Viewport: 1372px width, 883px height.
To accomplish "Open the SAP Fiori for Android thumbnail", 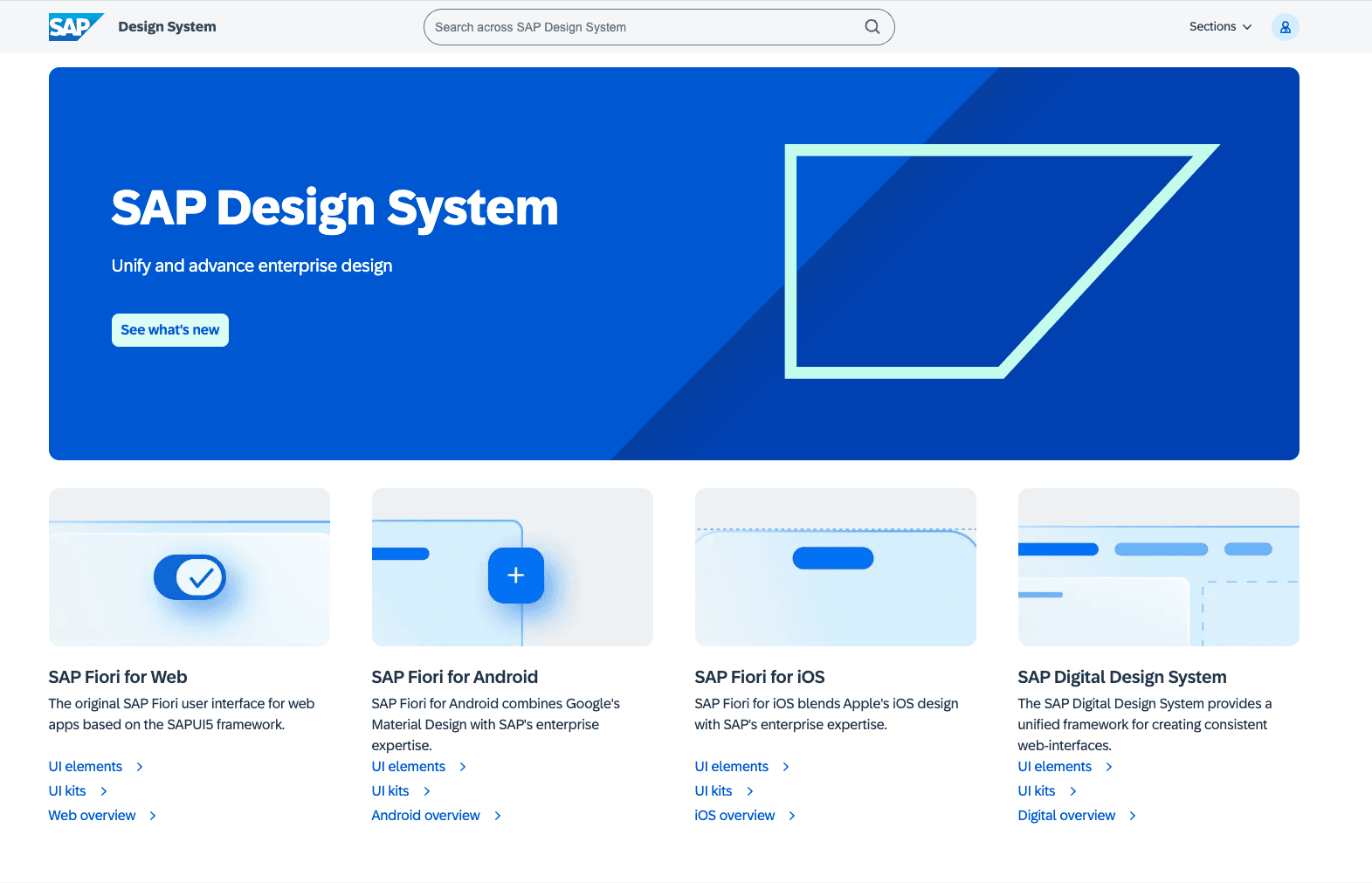I will click(x=513, y=567).
